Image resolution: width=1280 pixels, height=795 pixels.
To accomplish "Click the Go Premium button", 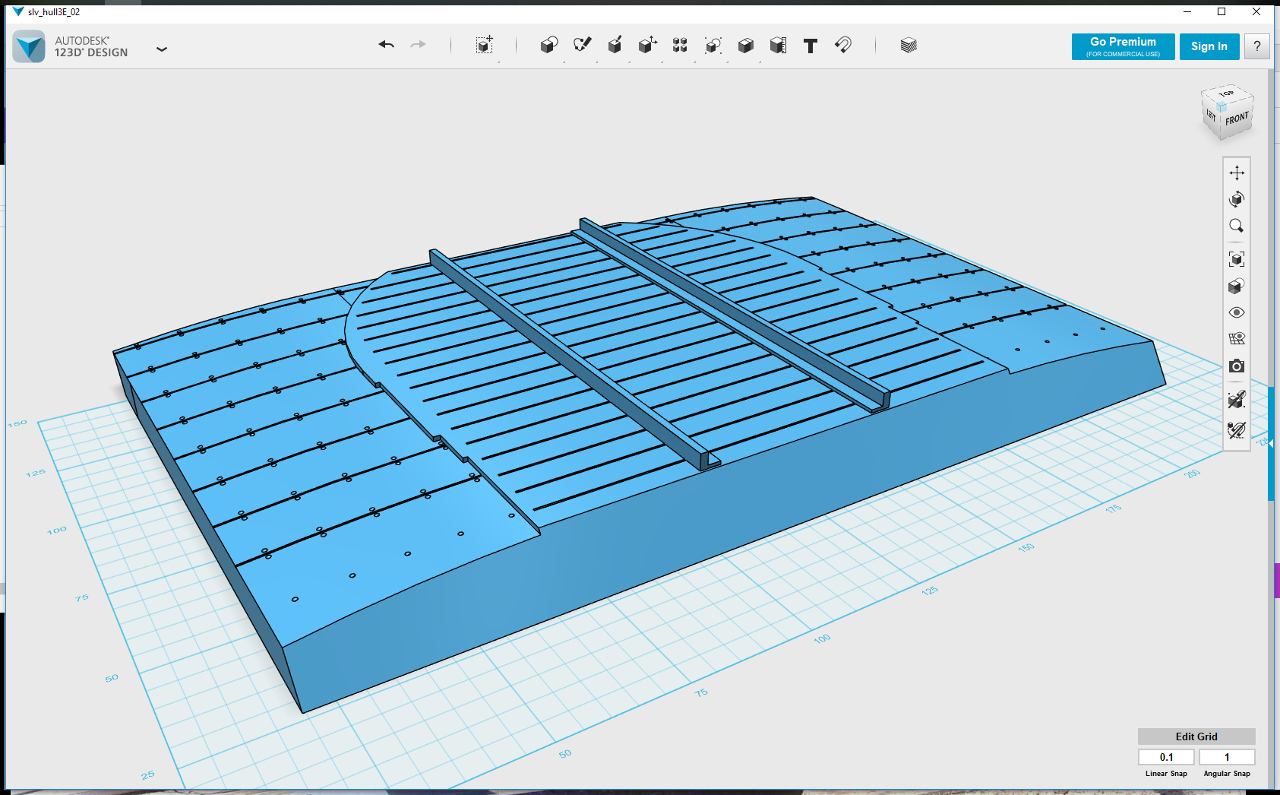I will coord(1123,46).
